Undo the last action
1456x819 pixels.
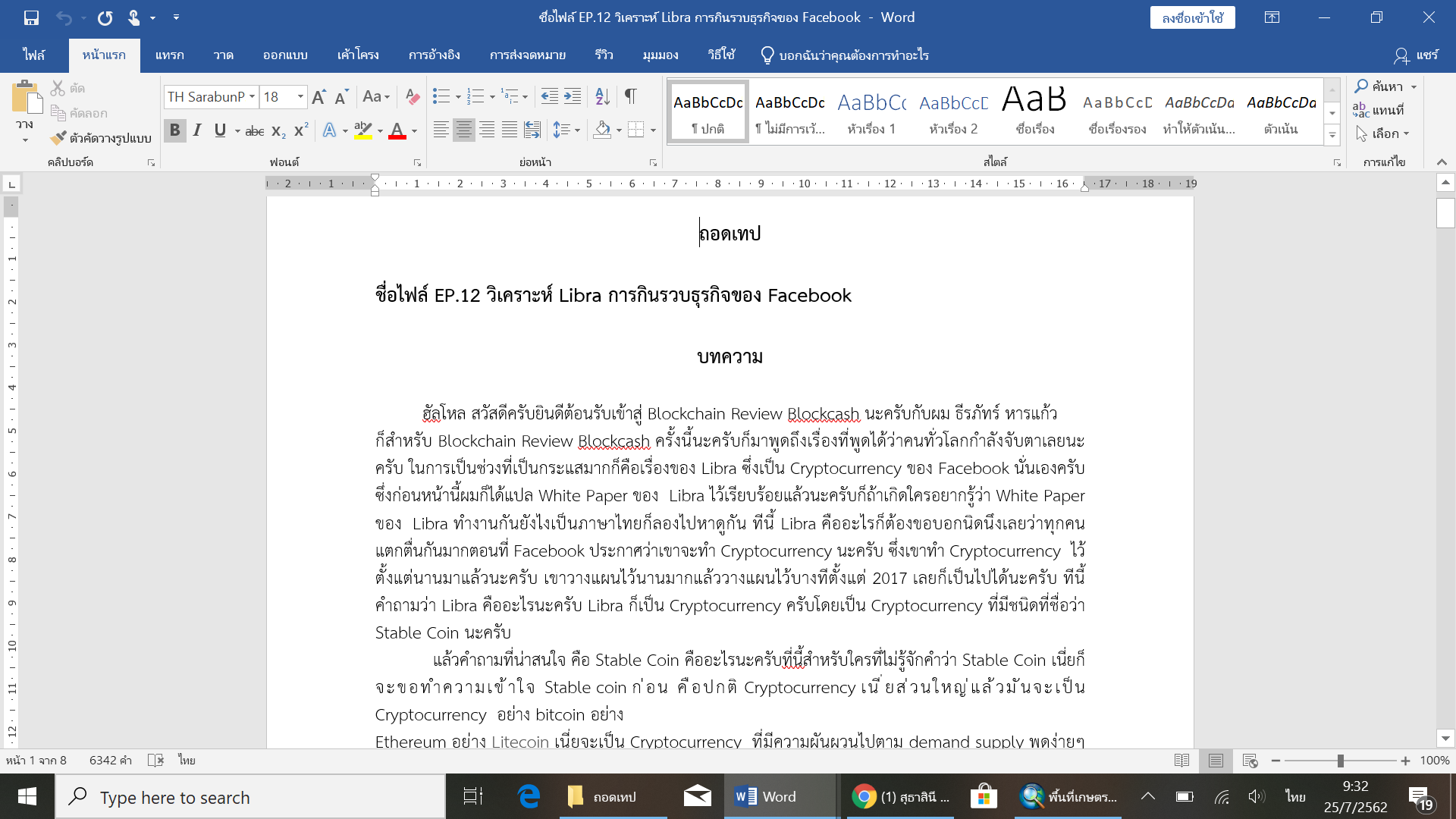coord(64,17)
